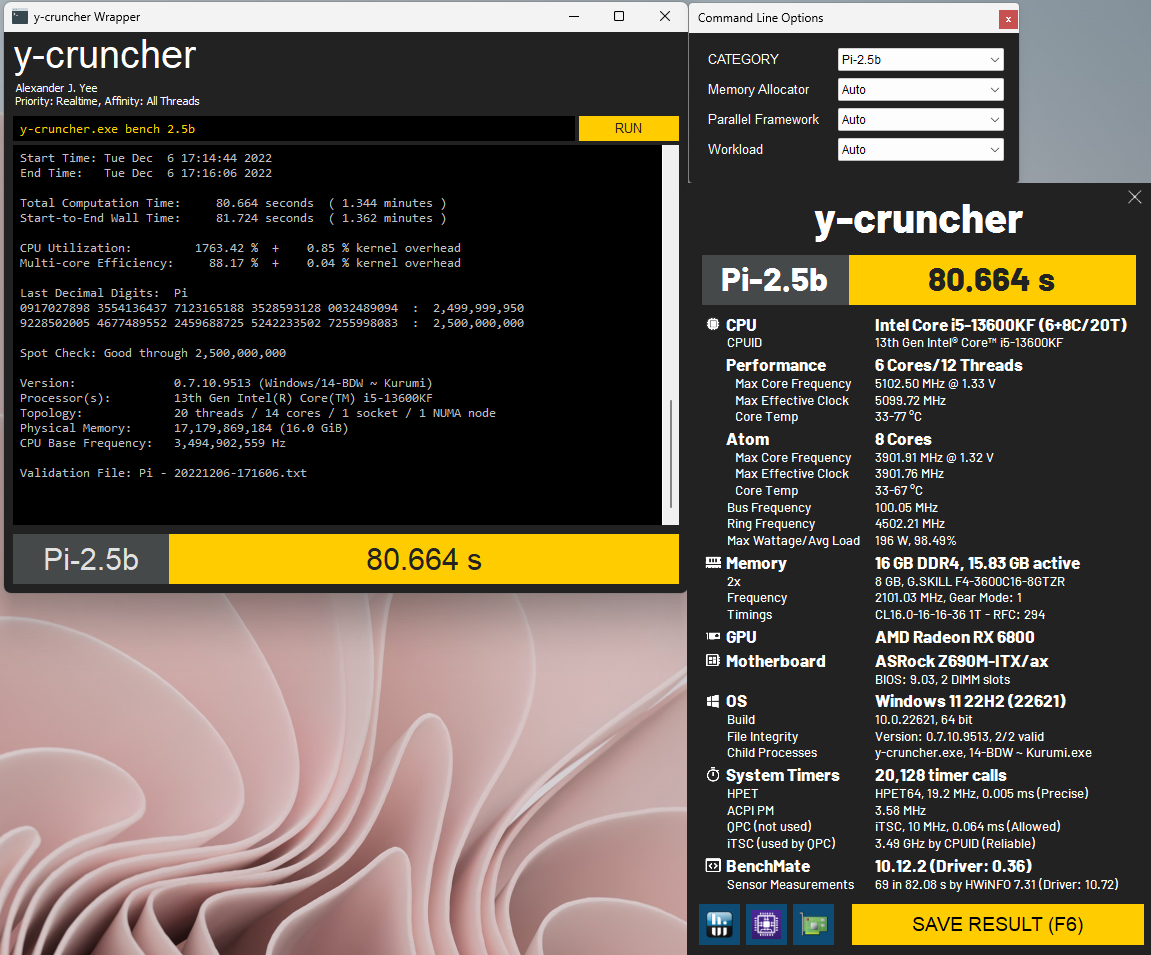Screen dimensions: 1151x955
Task: Click the Pi-2.5b label in result panel
Action: [x=775, y=280]
